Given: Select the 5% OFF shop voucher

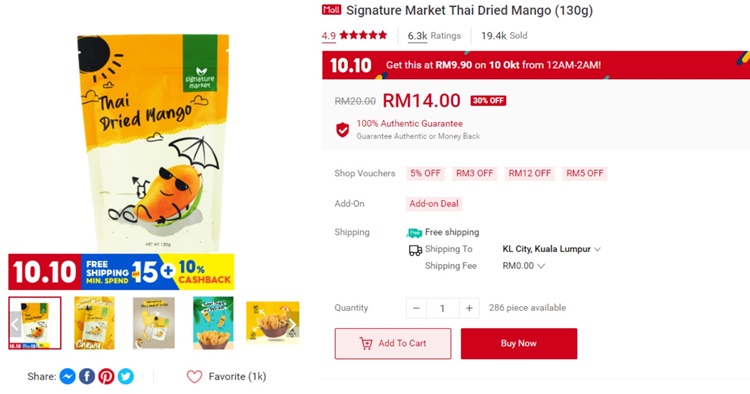Looking at the screenshot, I should (425, 173).
